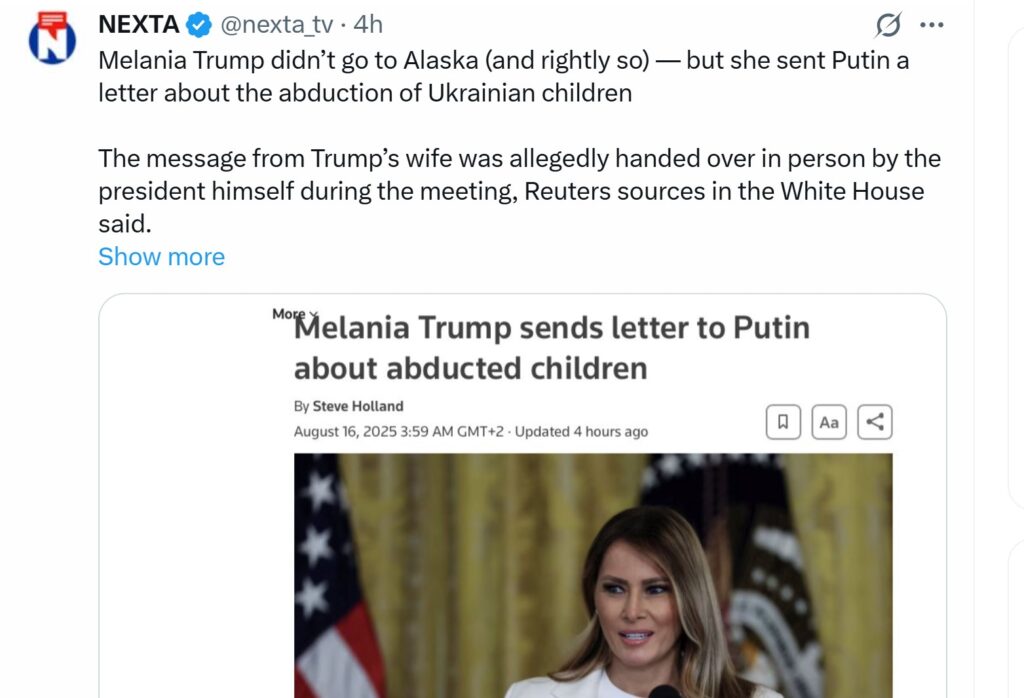
Task: Open the NEXTA account name link
Action: click(x=138, y=25)
